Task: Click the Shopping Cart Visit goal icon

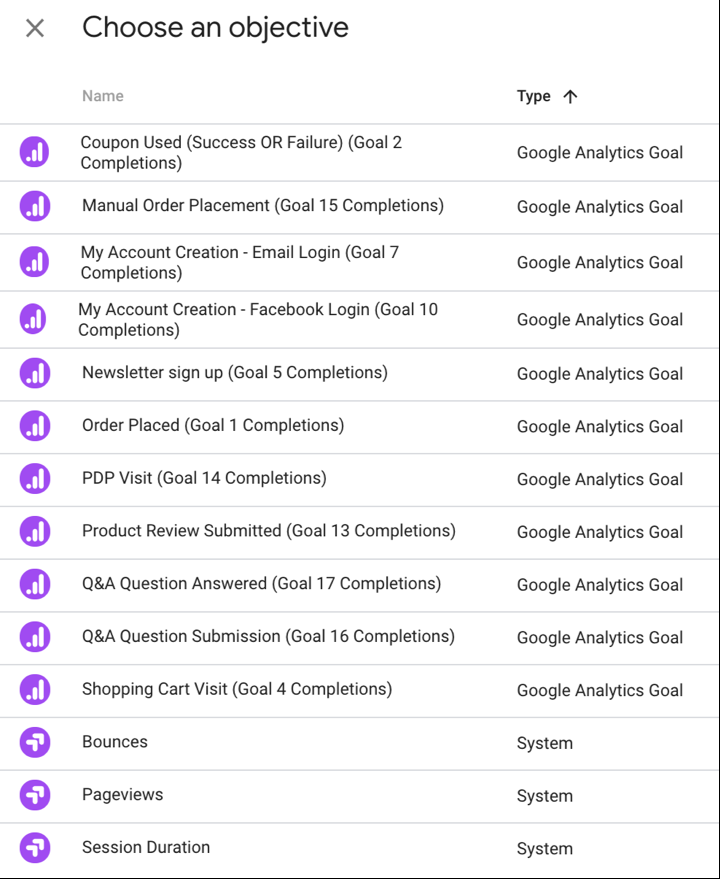Action: [x=35, y=690]
